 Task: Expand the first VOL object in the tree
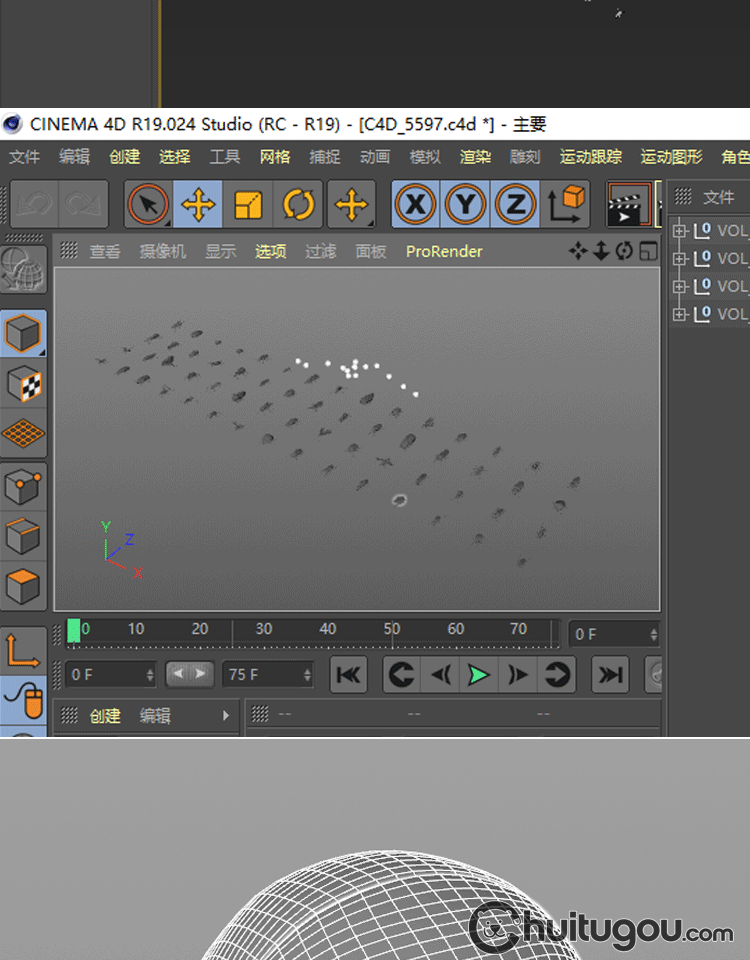pos(680,231)
